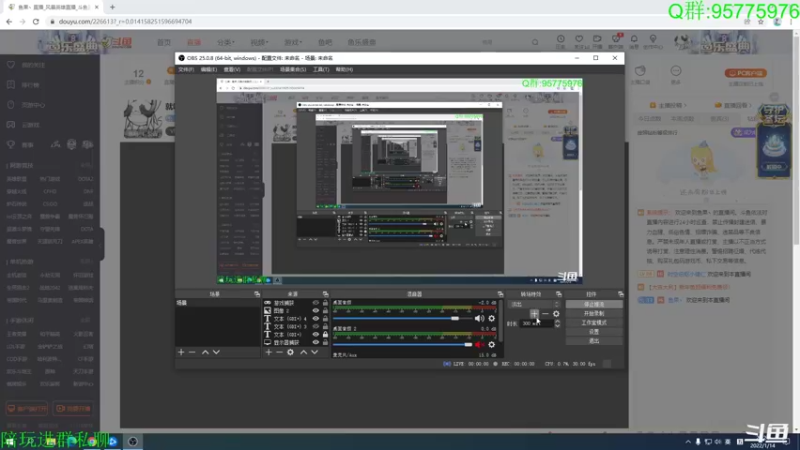Remove scene with the minus icon in Scenes panel
The height and width of the screenshot is (450, 800).
coord(192,352)
